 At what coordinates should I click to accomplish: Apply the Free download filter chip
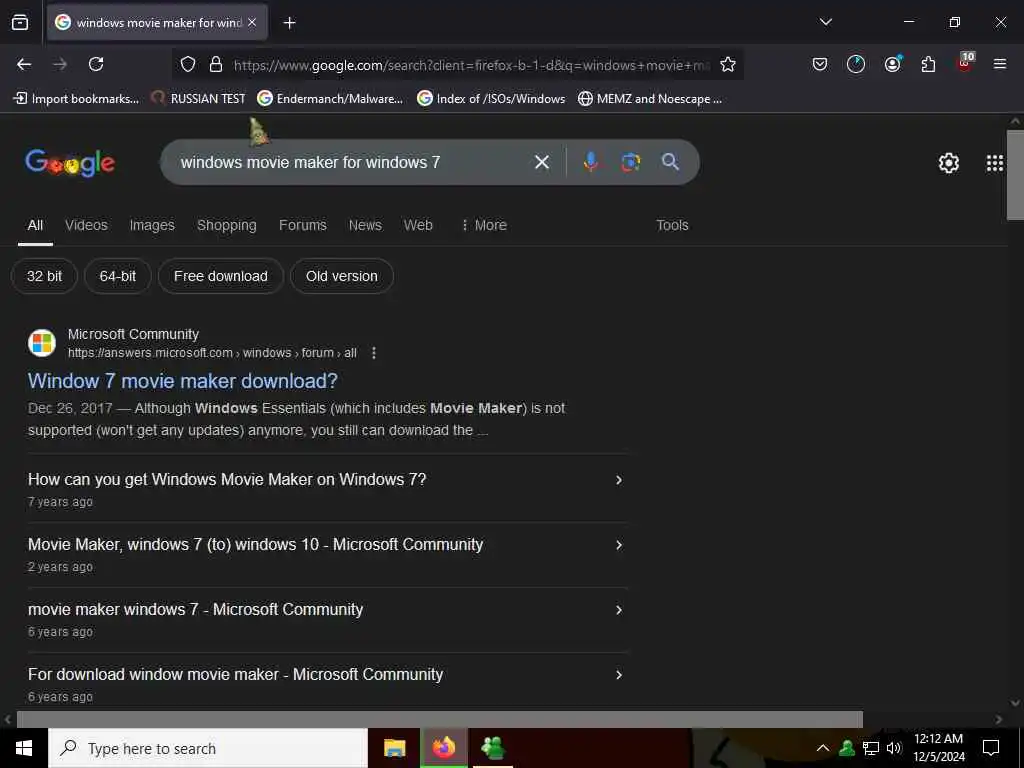[x=221, y=276]
